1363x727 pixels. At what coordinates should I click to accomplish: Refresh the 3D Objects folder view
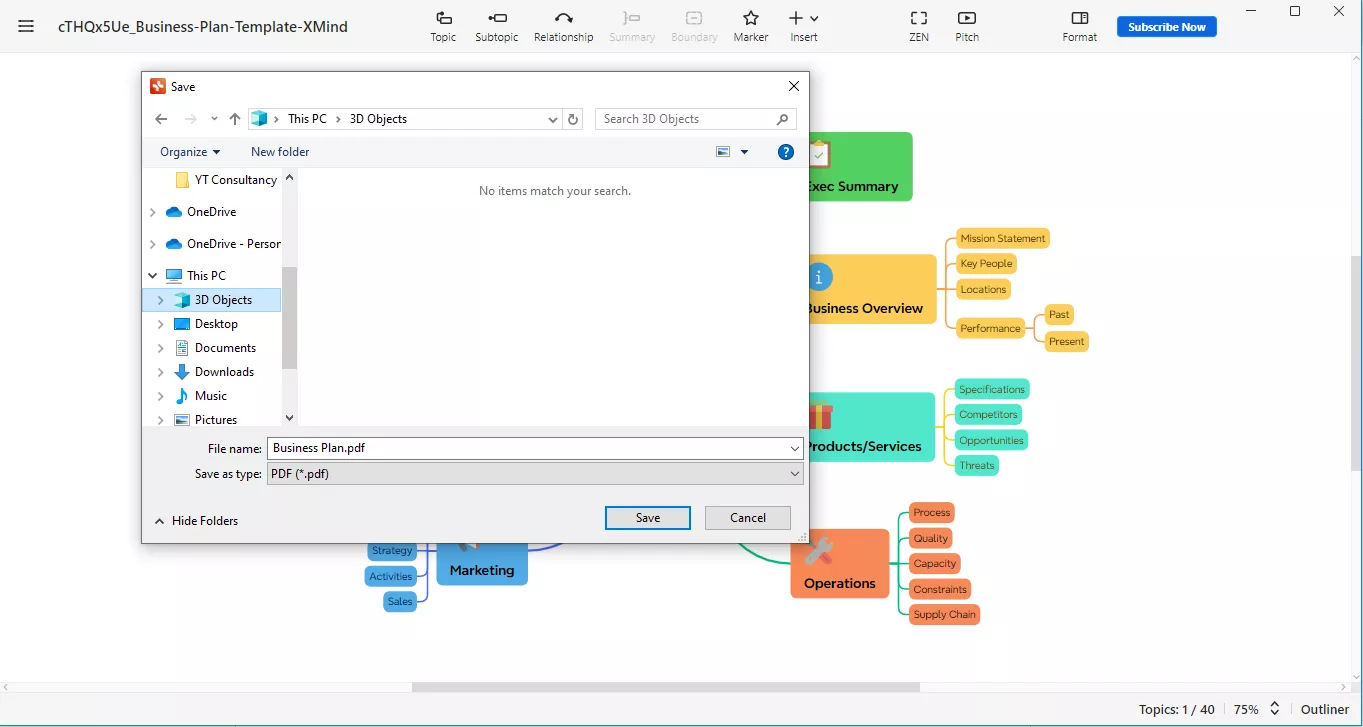click(x=573, y=118)
